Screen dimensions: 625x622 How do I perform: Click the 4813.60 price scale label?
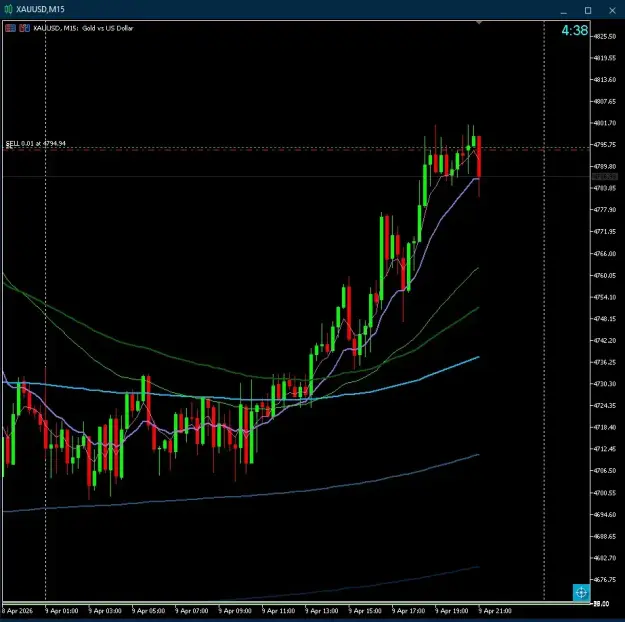coord(605,80)
